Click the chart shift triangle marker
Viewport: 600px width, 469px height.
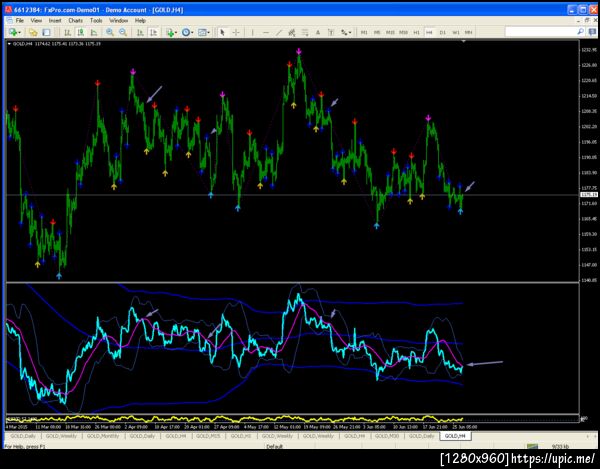(464, 41)
